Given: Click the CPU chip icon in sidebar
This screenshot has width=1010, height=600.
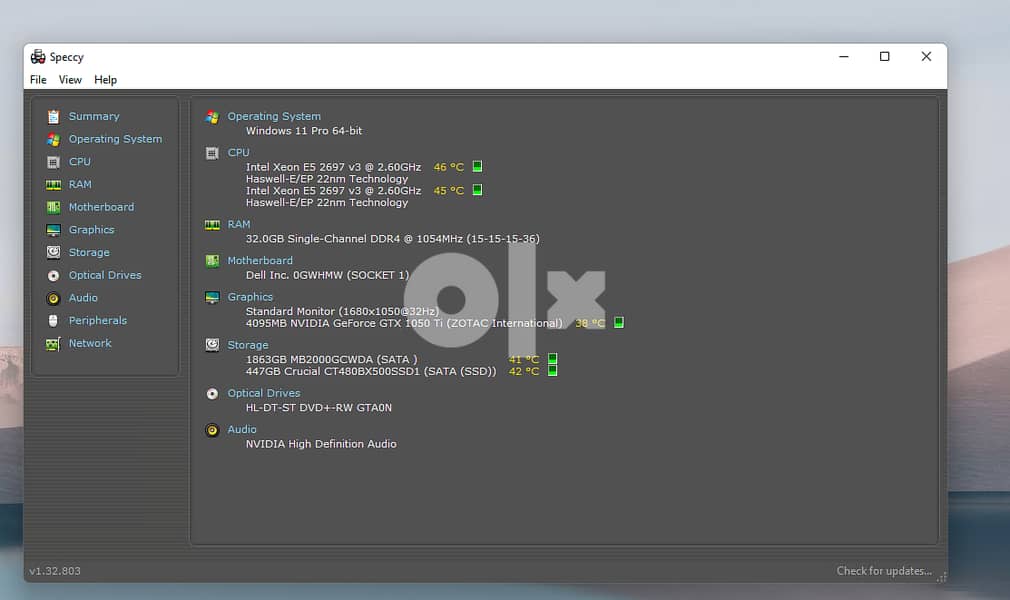Looking at the screenshot, I should 53,162.
